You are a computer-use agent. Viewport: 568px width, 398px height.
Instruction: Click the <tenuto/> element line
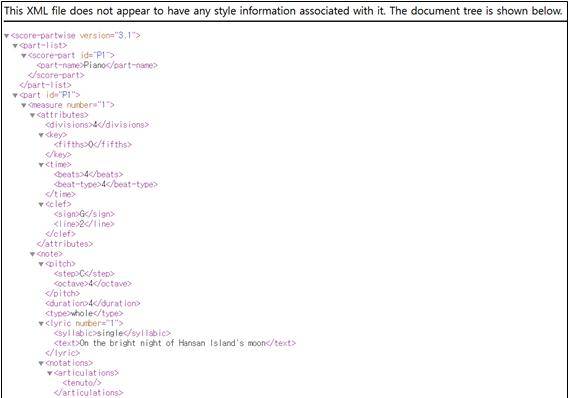[x=82, y=382]
